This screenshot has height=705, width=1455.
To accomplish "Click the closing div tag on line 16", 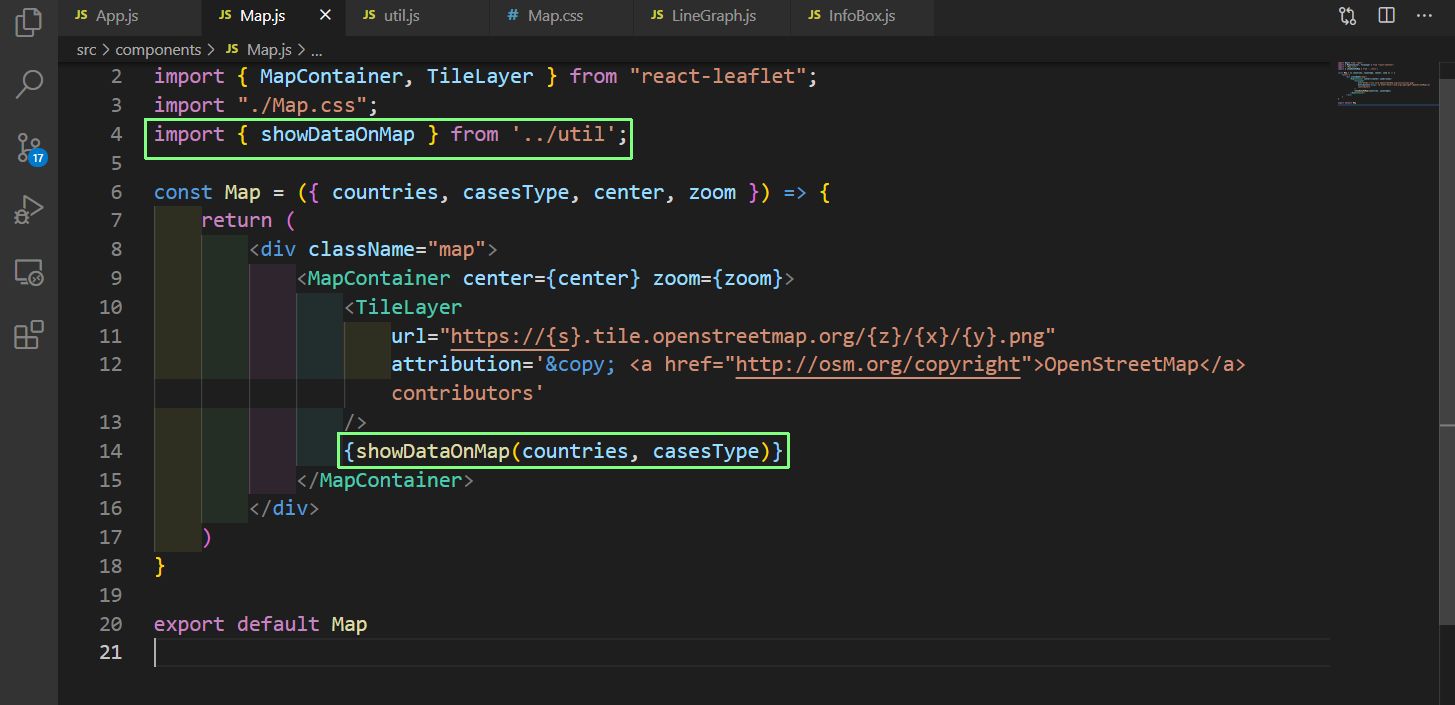I will [x=284, y=508].
